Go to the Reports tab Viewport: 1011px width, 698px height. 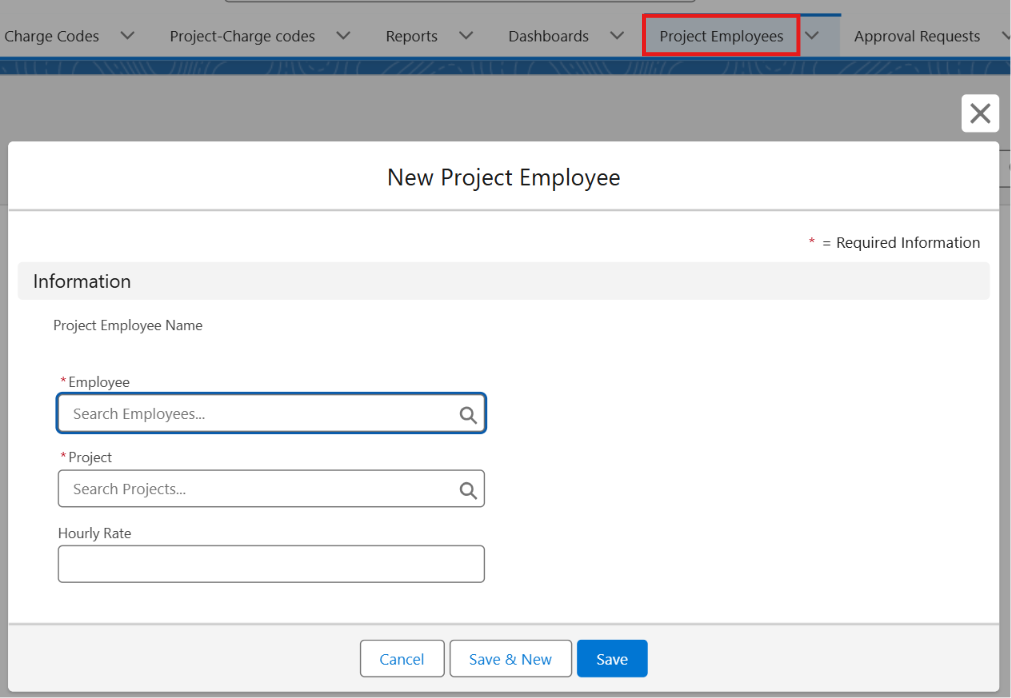coord(411,36)
